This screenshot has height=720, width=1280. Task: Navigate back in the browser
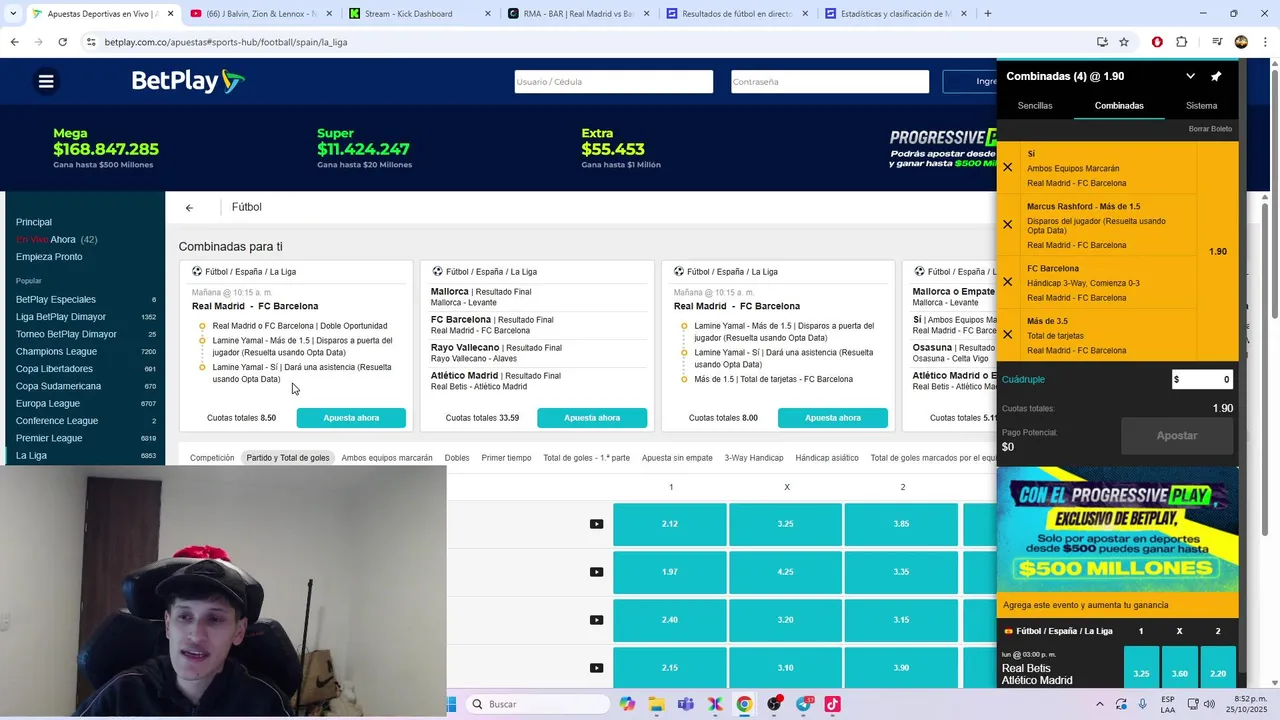14,42
